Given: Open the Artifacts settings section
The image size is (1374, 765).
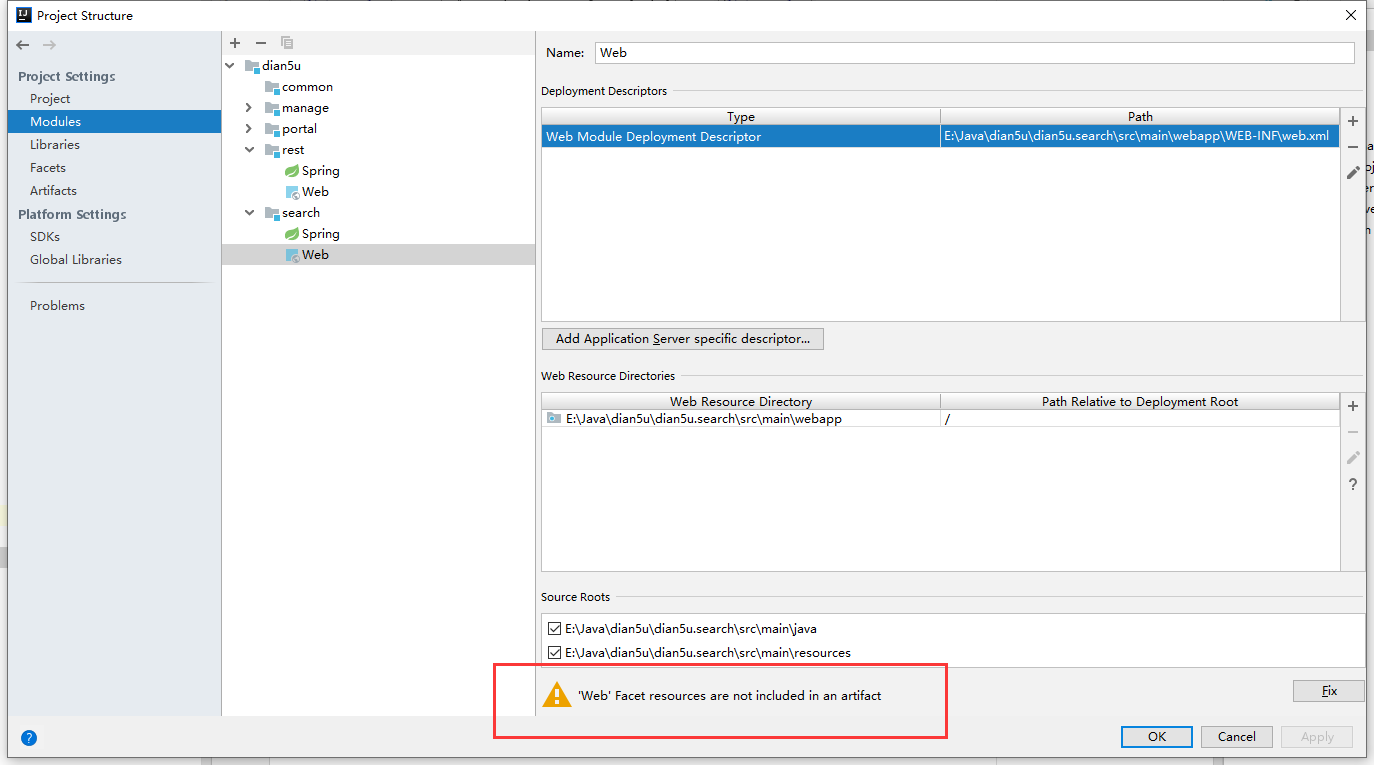Looking at the screenshot, I should click(x=53, y=190).
